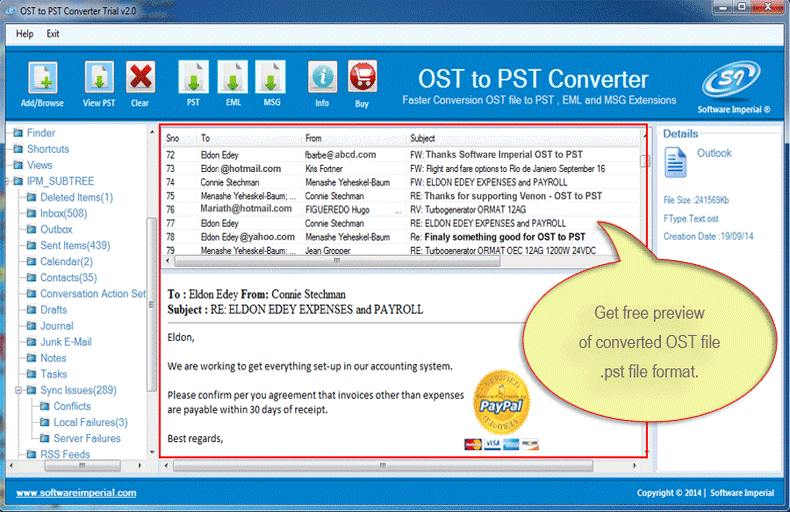Viewport: 790px width, 512px height.
Task: Select row 74 FW: ELDON EDEY EXPENSES
Action: tap(402, 182)
